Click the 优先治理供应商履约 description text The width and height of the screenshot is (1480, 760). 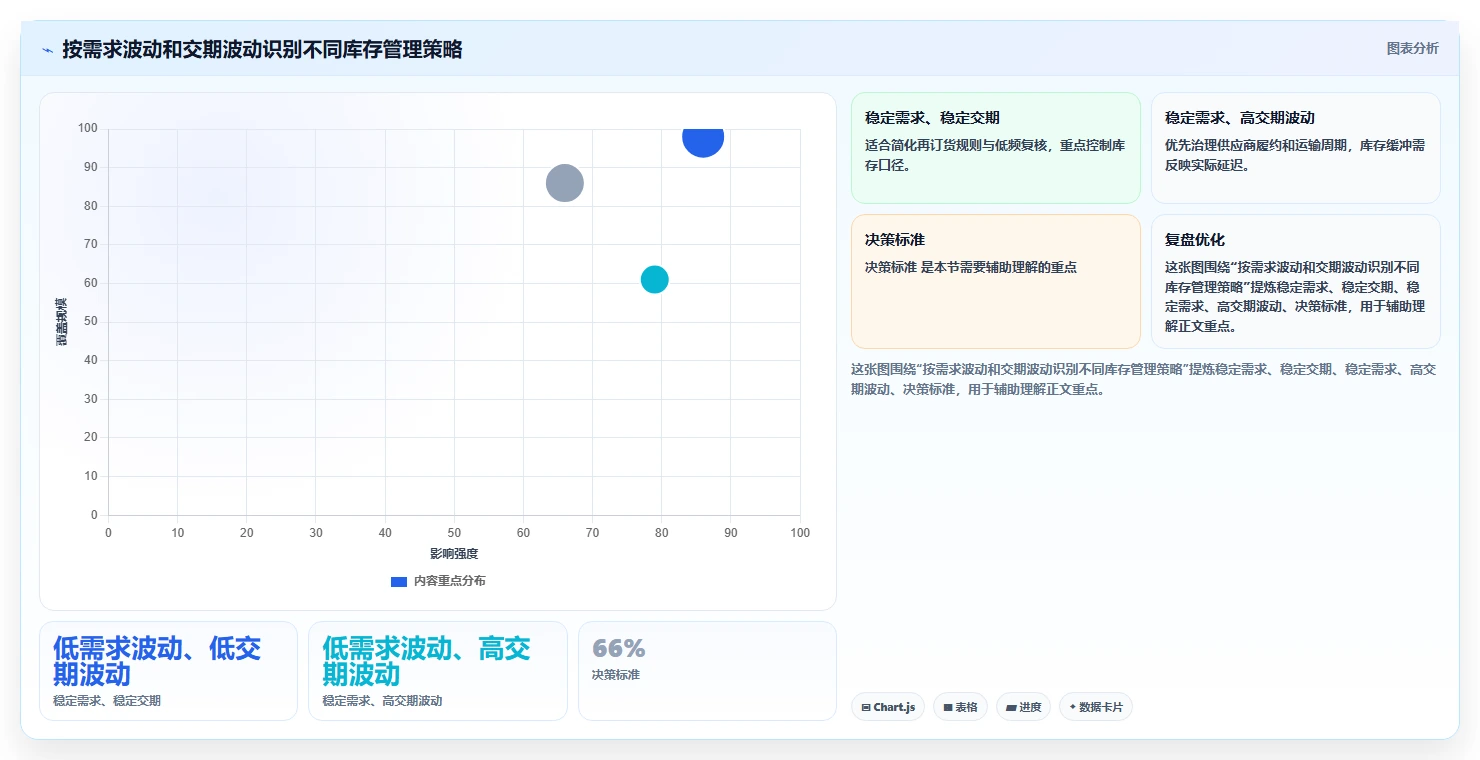click(1295, 155)
